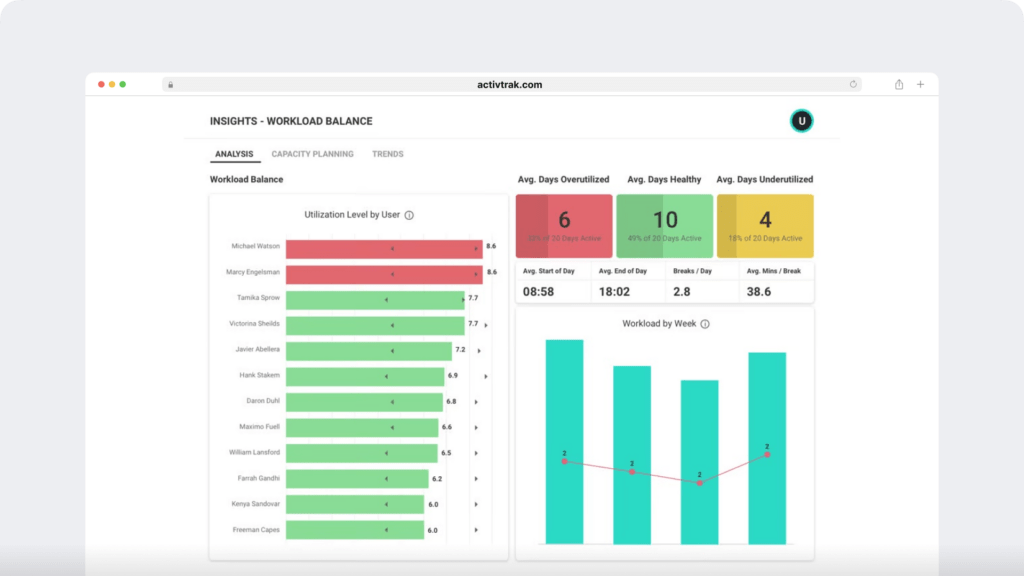Select Tamika Sprow's green utilization bar
The height and width of the screenshot is (576, 1024).
[375, 300]
